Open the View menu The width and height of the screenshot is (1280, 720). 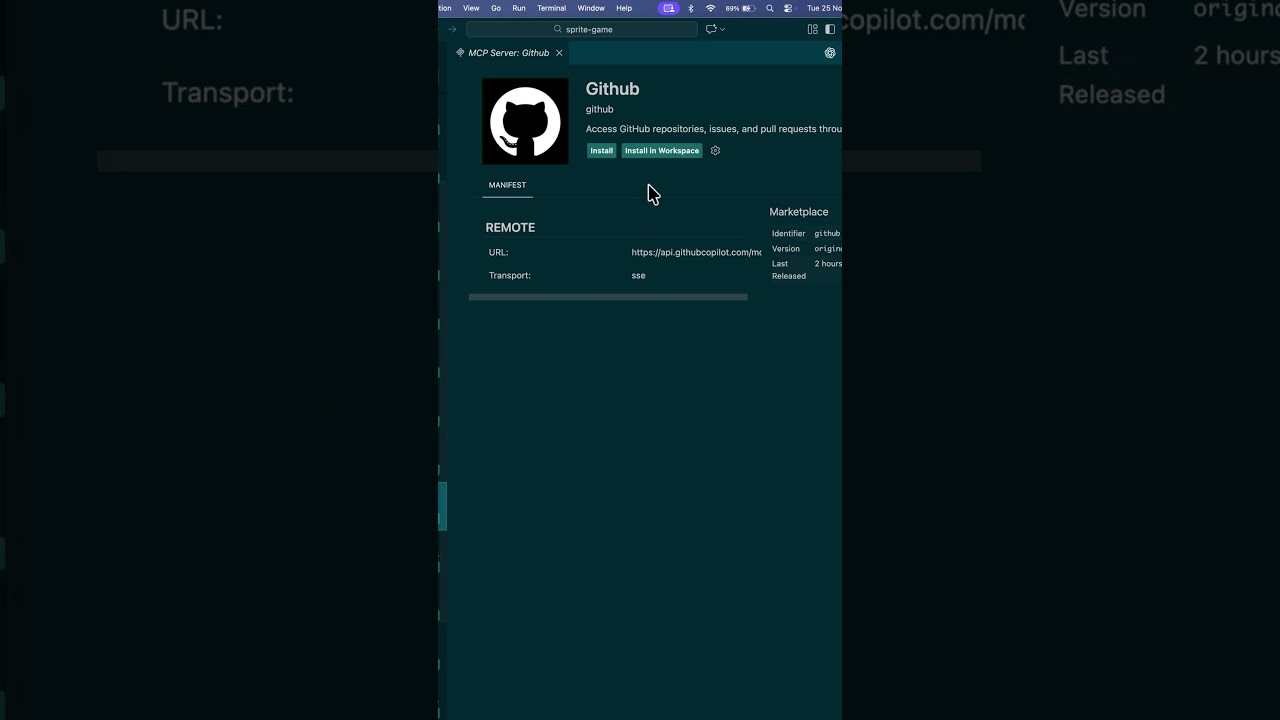471,8
